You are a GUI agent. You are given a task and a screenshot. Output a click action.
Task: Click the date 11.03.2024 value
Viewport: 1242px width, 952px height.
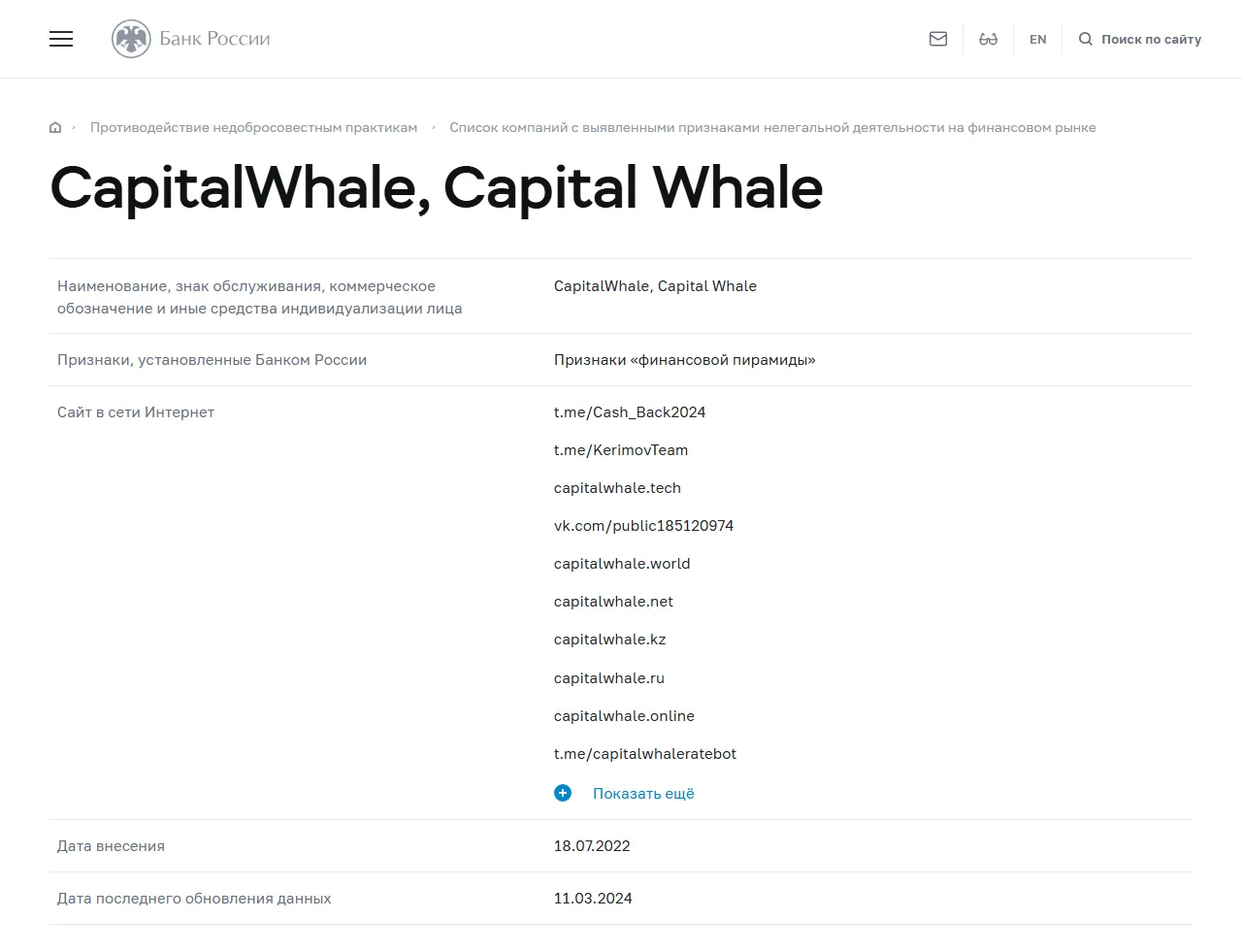coord(593,899)
